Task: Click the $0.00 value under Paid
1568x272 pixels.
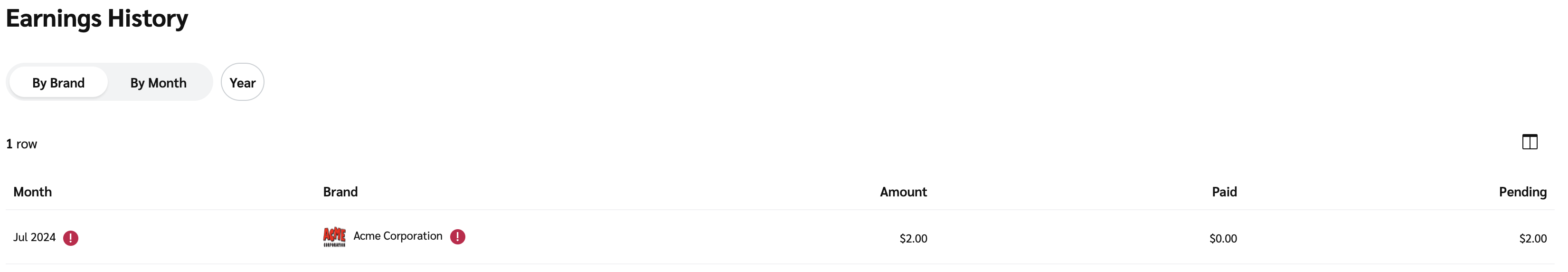Action: [1223, 238]
